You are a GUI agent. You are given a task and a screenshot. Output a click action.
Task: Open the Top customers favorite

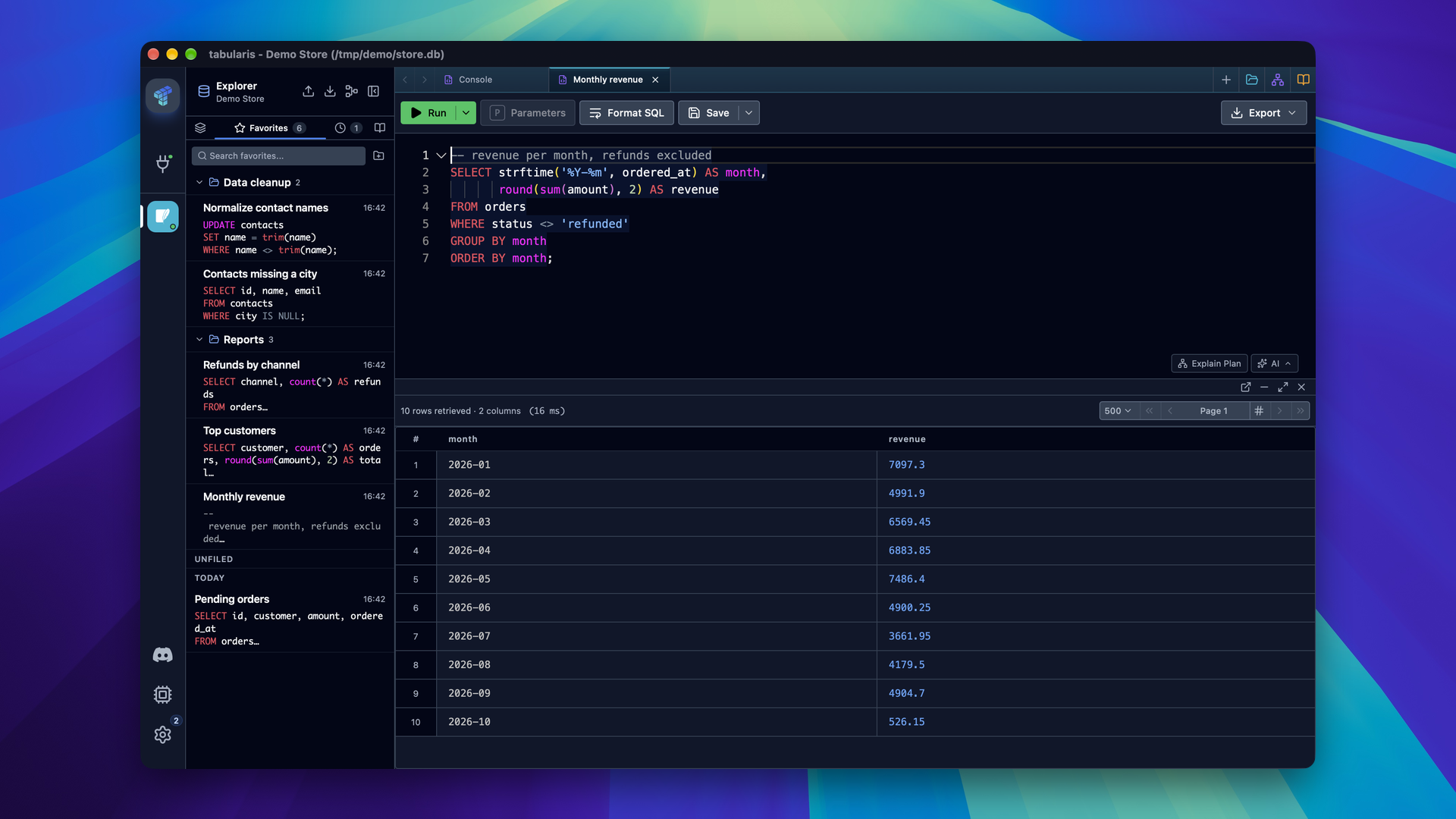290,451
